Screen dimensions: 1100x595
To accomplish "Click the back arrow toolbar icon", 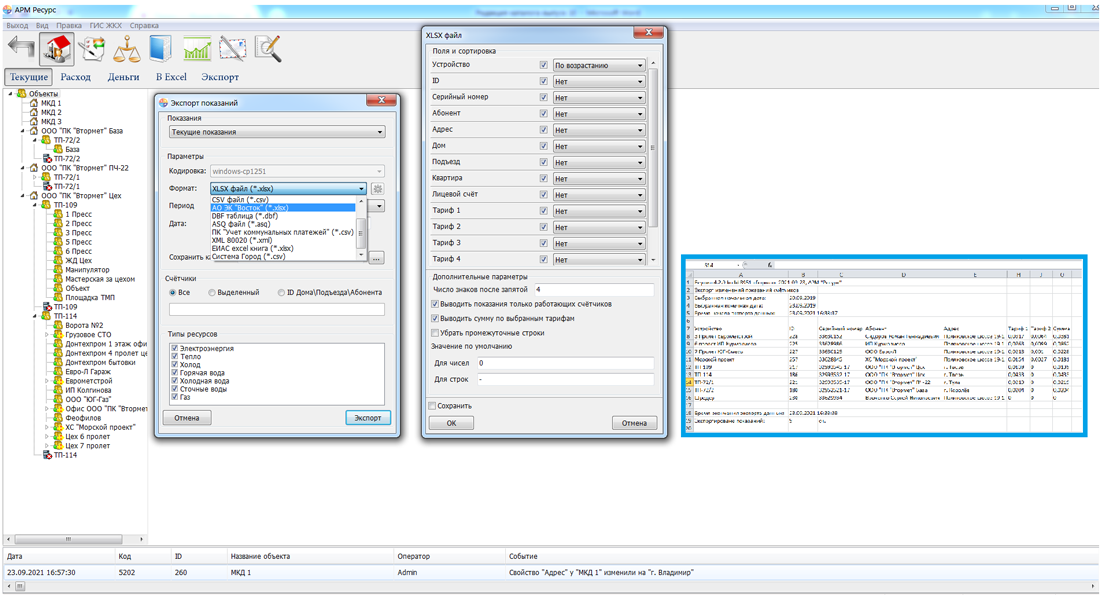I will click(x=20, y=48).
